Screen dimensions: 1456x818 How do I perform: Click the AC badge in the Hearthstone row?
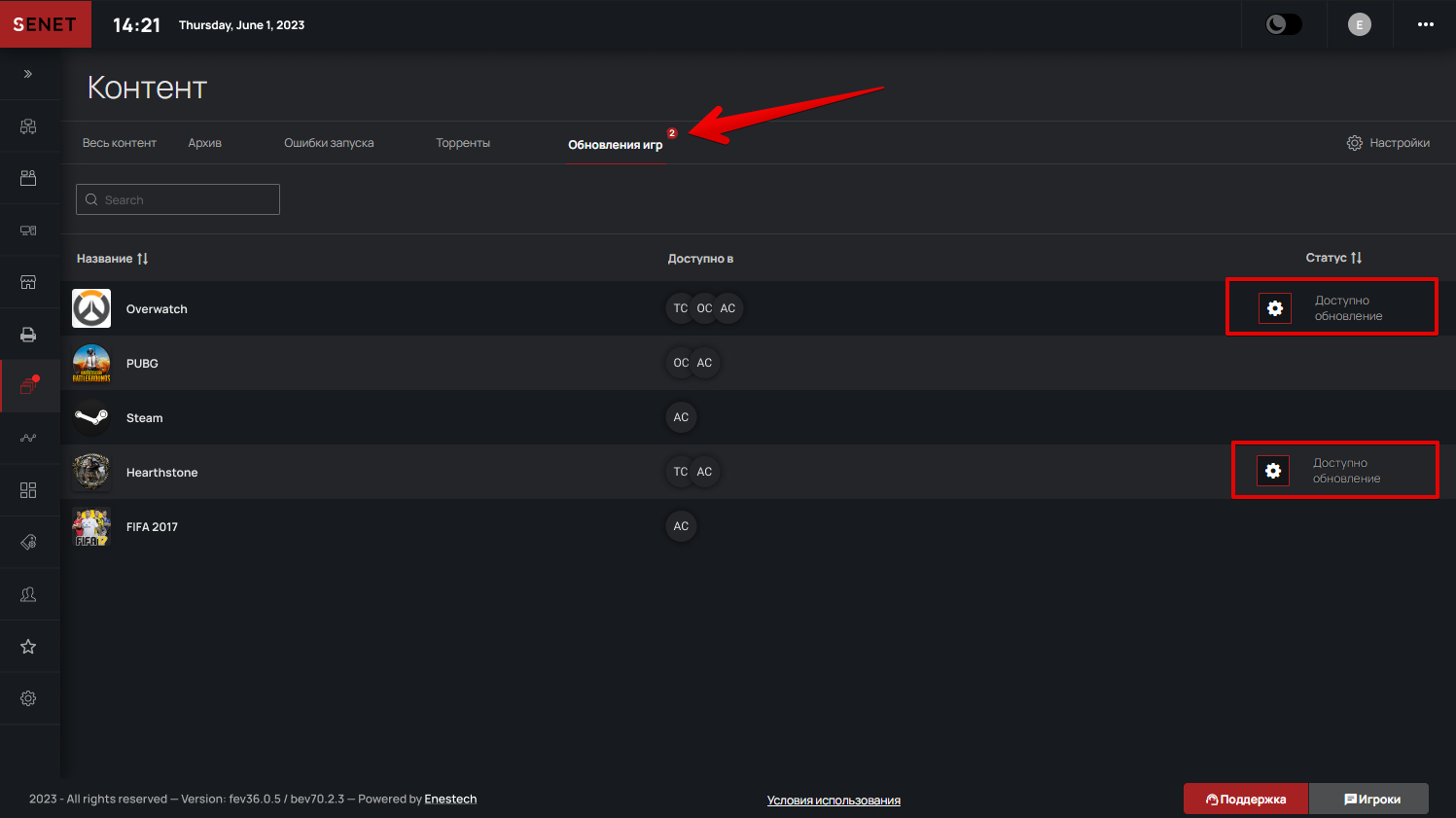tap(704, 472)
